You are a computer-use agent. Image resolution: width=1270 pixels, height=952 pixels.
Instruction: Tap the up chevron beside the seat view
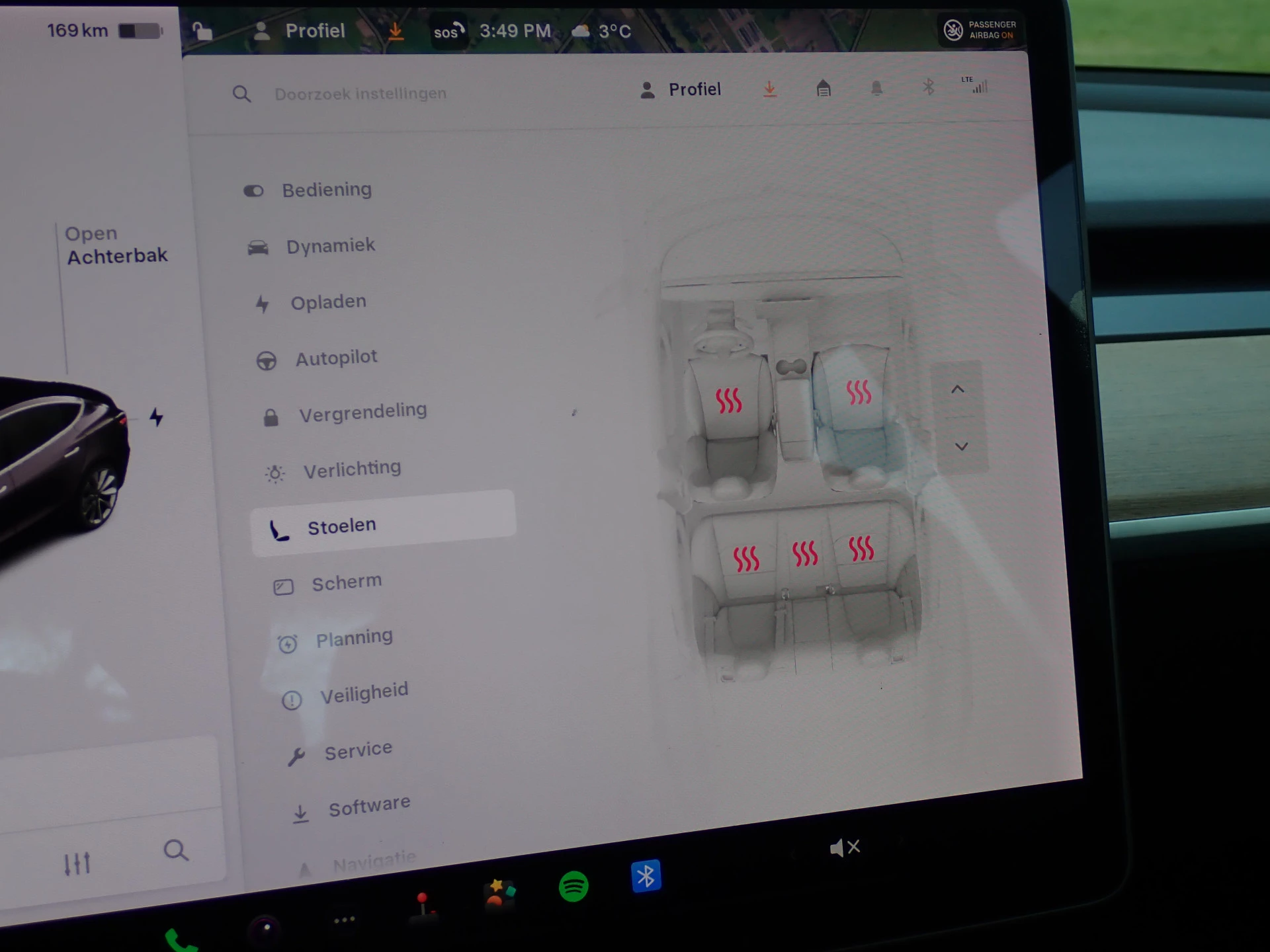[959, 389]
